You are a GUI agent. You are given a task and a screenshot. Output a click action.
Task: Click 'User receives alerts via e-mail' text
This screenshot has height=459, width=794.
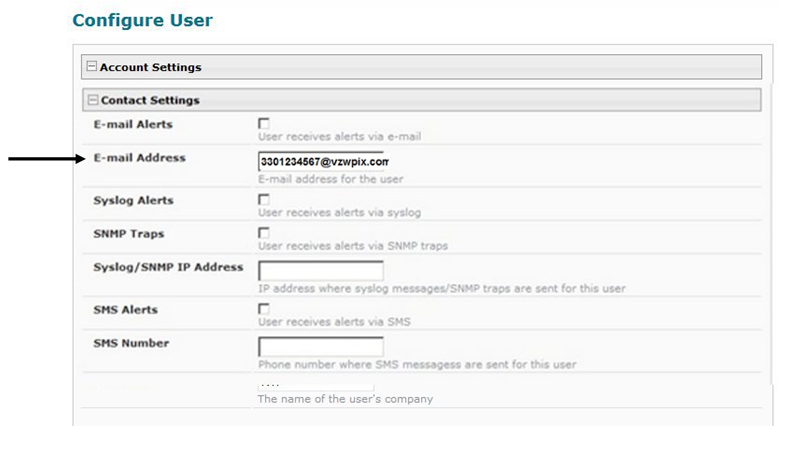(x=339, y=136)
